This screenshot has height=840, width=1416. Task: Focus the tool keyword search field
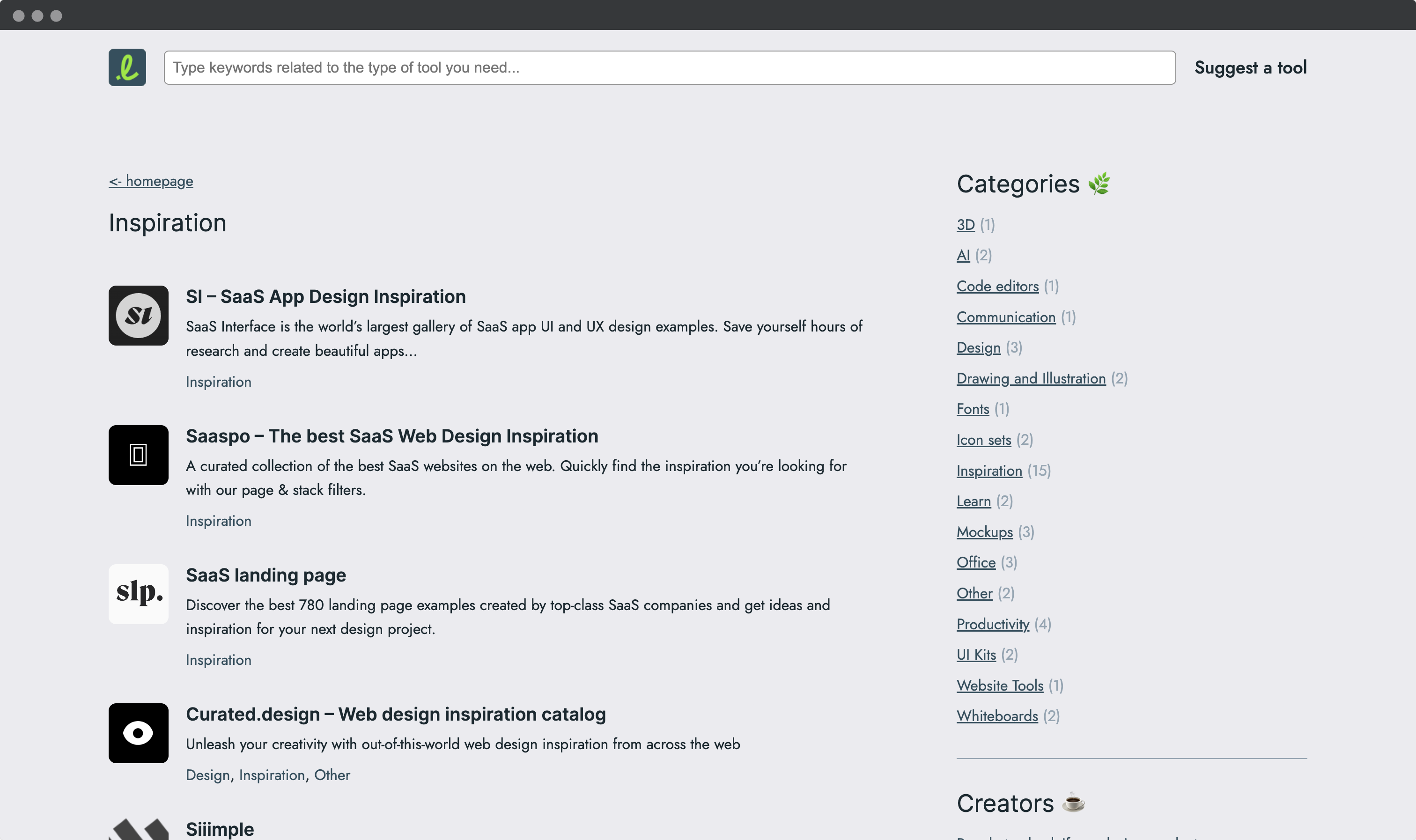[x=670, y=67]
